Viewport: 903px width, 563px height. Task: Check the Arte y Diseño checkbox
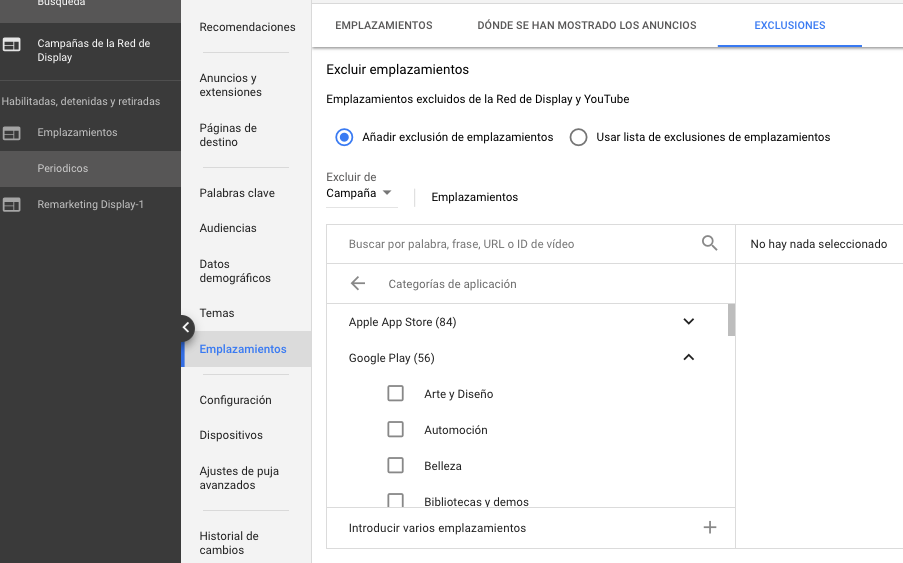395,394
